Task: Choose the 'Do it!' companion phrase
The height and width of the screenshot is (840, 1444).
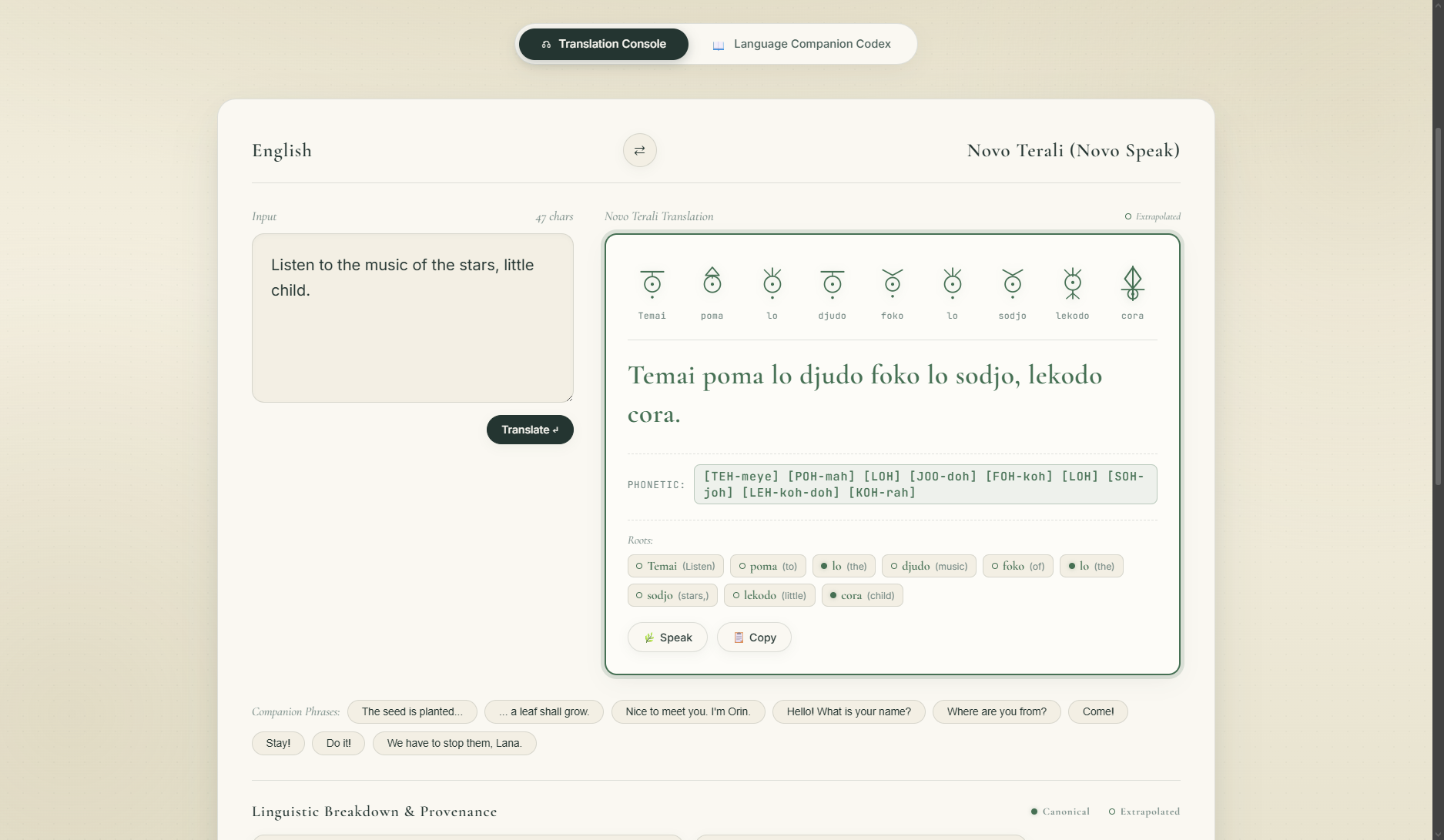Action: pyautogui.click(x=338, y=743)
